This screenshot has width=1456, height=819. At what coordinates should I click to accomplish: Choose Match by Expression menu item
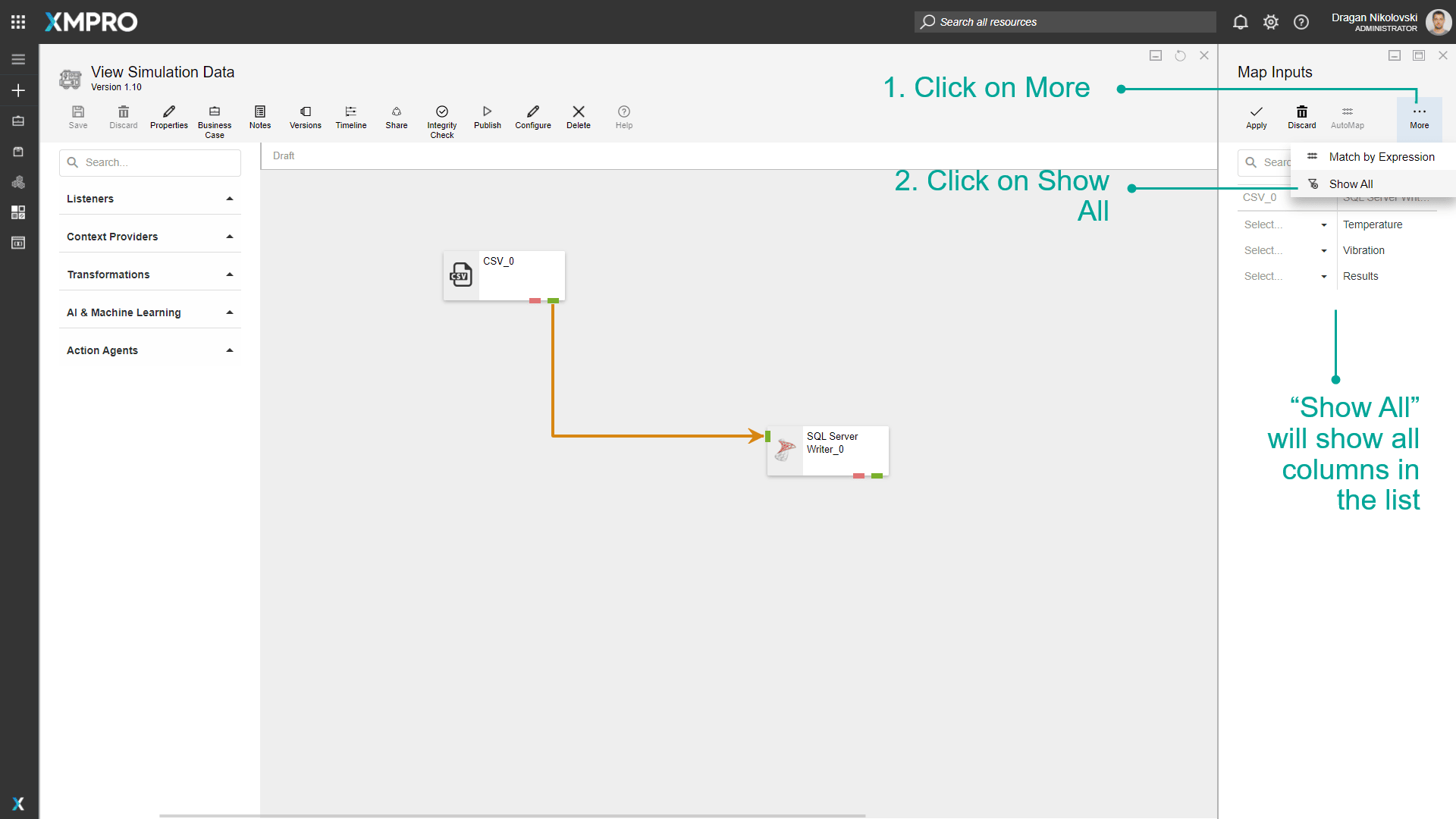point(1381,157)
